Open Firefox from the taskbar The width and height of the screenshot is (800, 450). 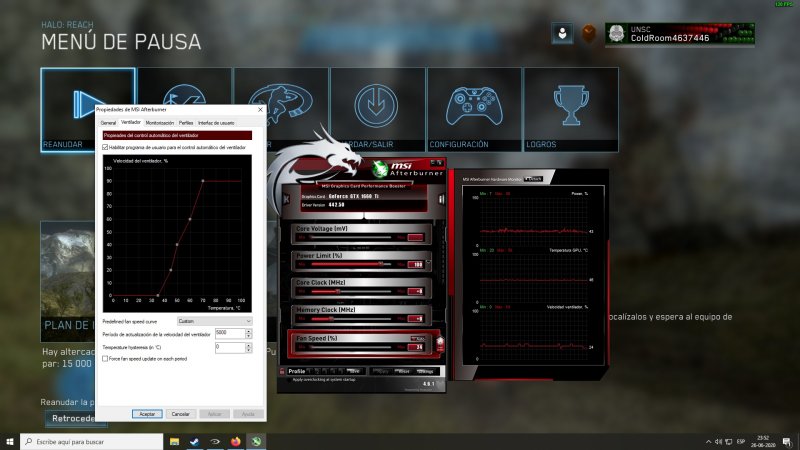pyautogui.click(x=235, y=441)
